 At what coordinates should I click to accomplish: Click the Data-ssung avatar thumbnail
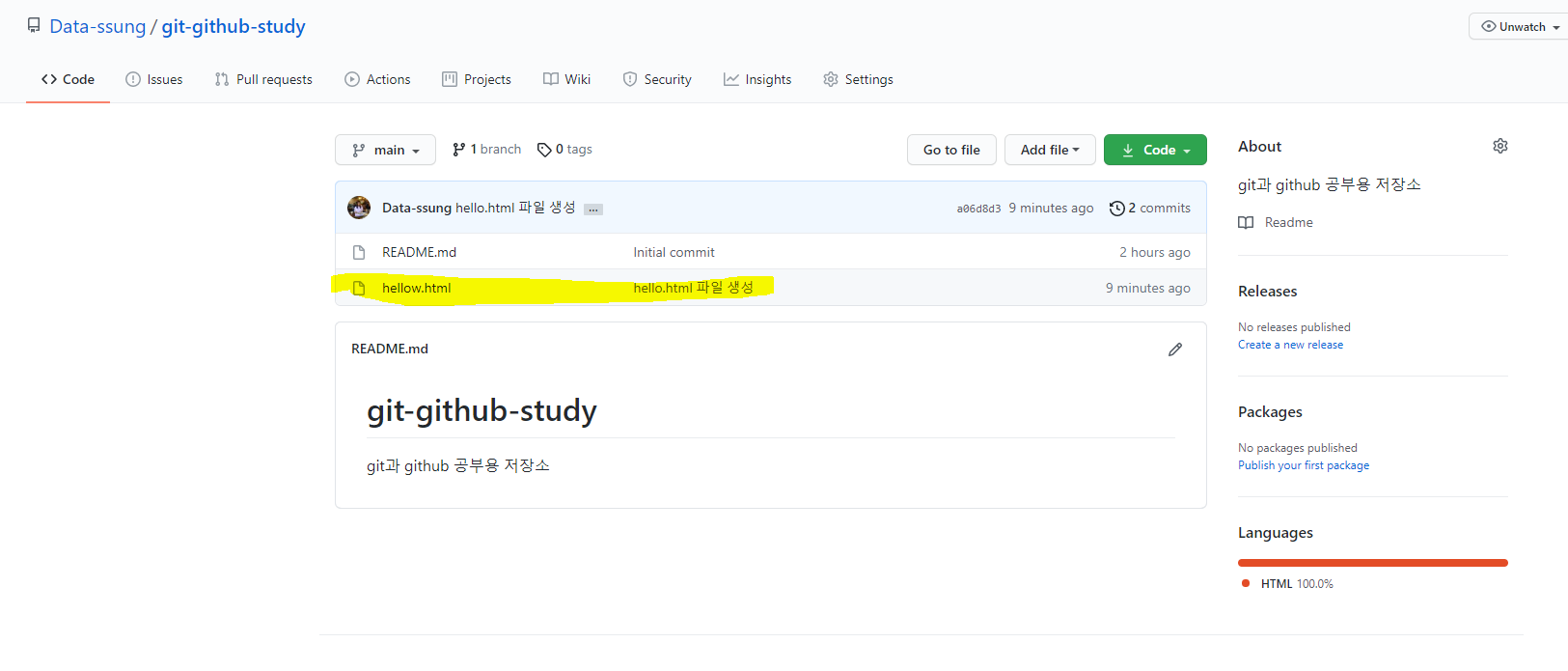tap(359, 208)
